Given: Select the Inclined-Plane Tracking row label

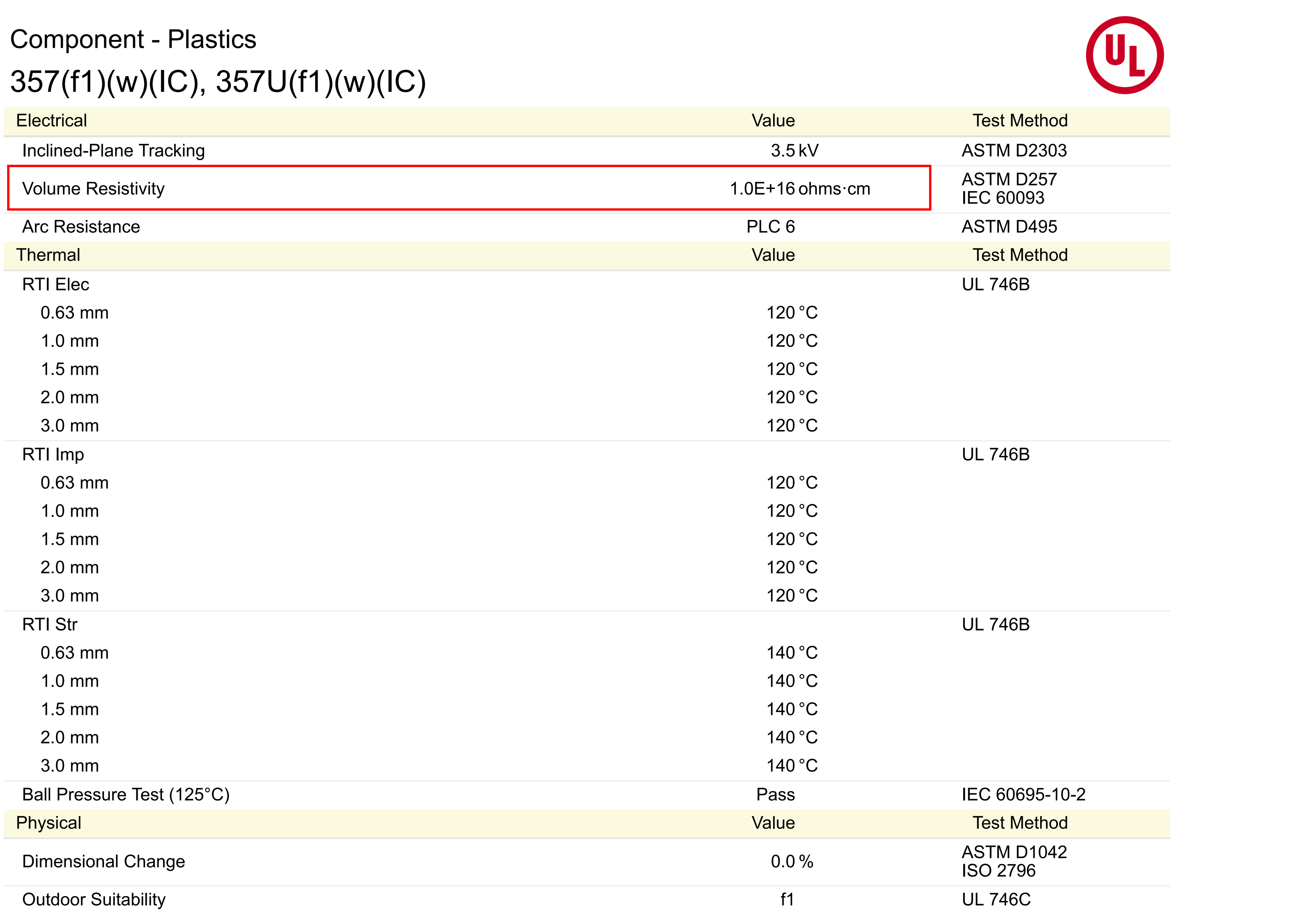Looking at the screenshot, I should (x=113, y=151).
